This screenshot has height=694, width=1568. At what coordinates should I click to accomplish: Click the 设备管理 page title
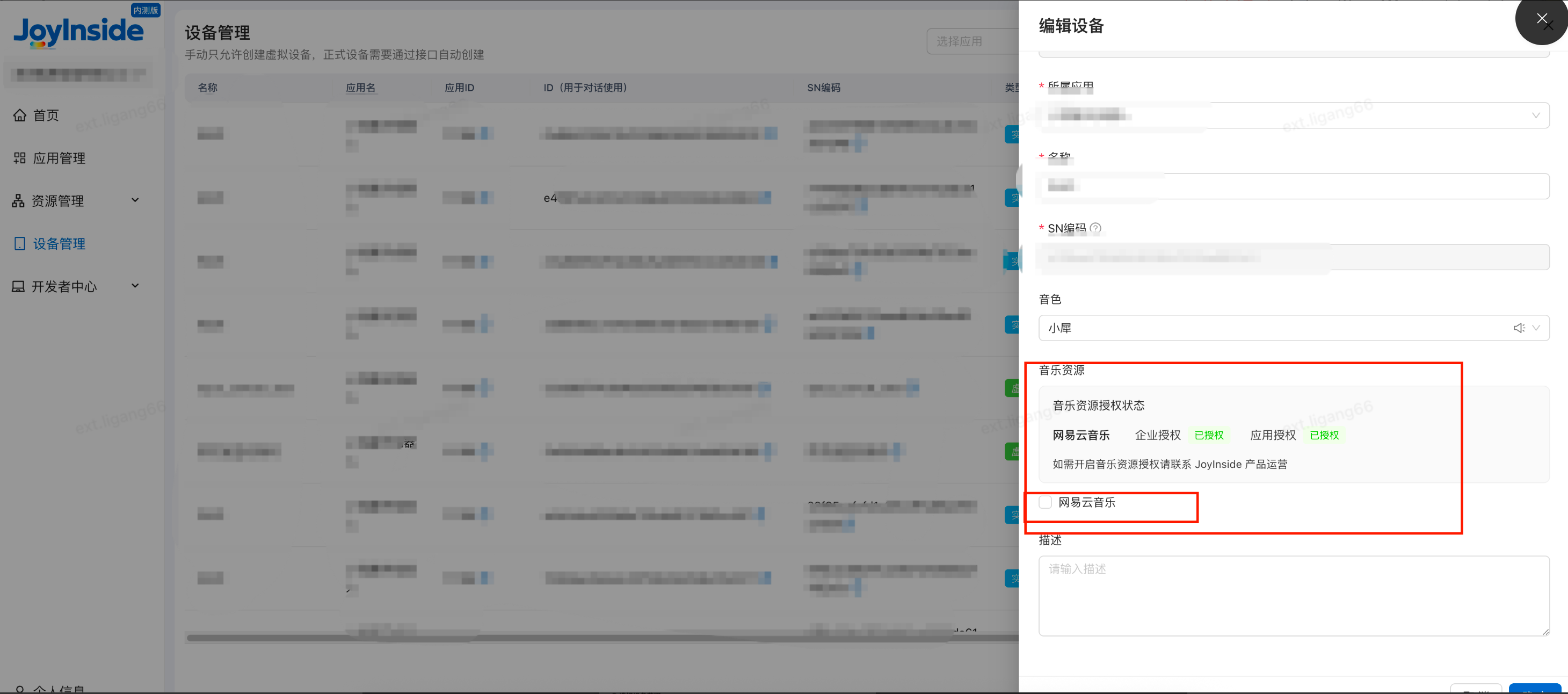tap(217, 33)
